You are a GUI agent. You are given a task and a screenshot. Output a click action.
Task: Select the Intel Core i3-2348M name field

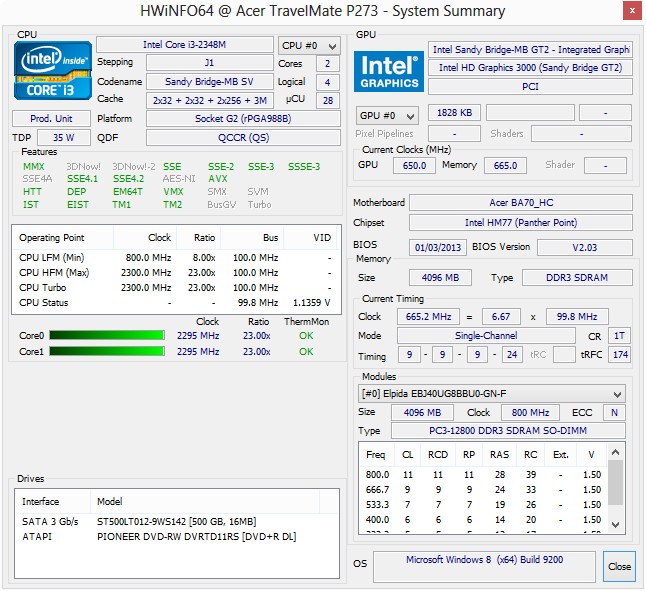coord(185,44)
